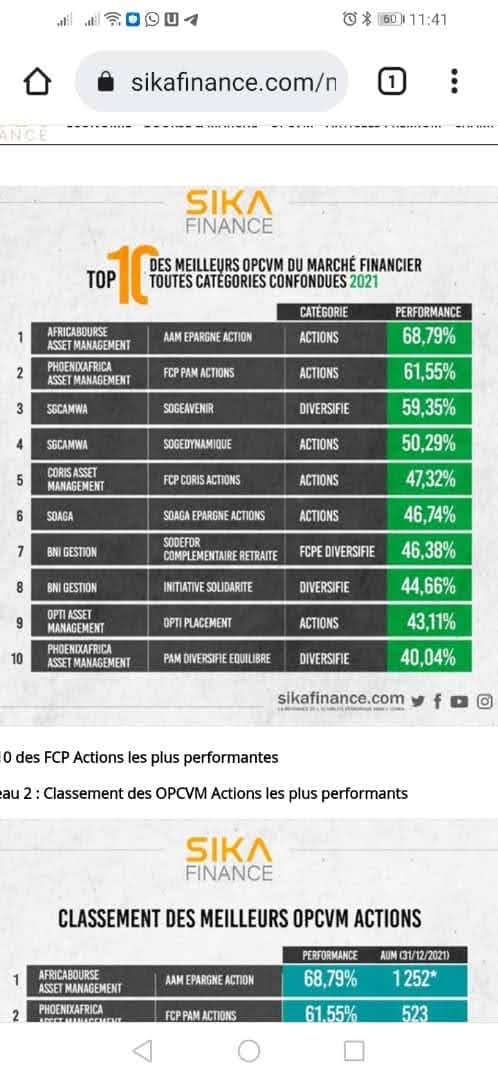Tap the YouTube icon in infographic footer

click(x=459, y=702)
